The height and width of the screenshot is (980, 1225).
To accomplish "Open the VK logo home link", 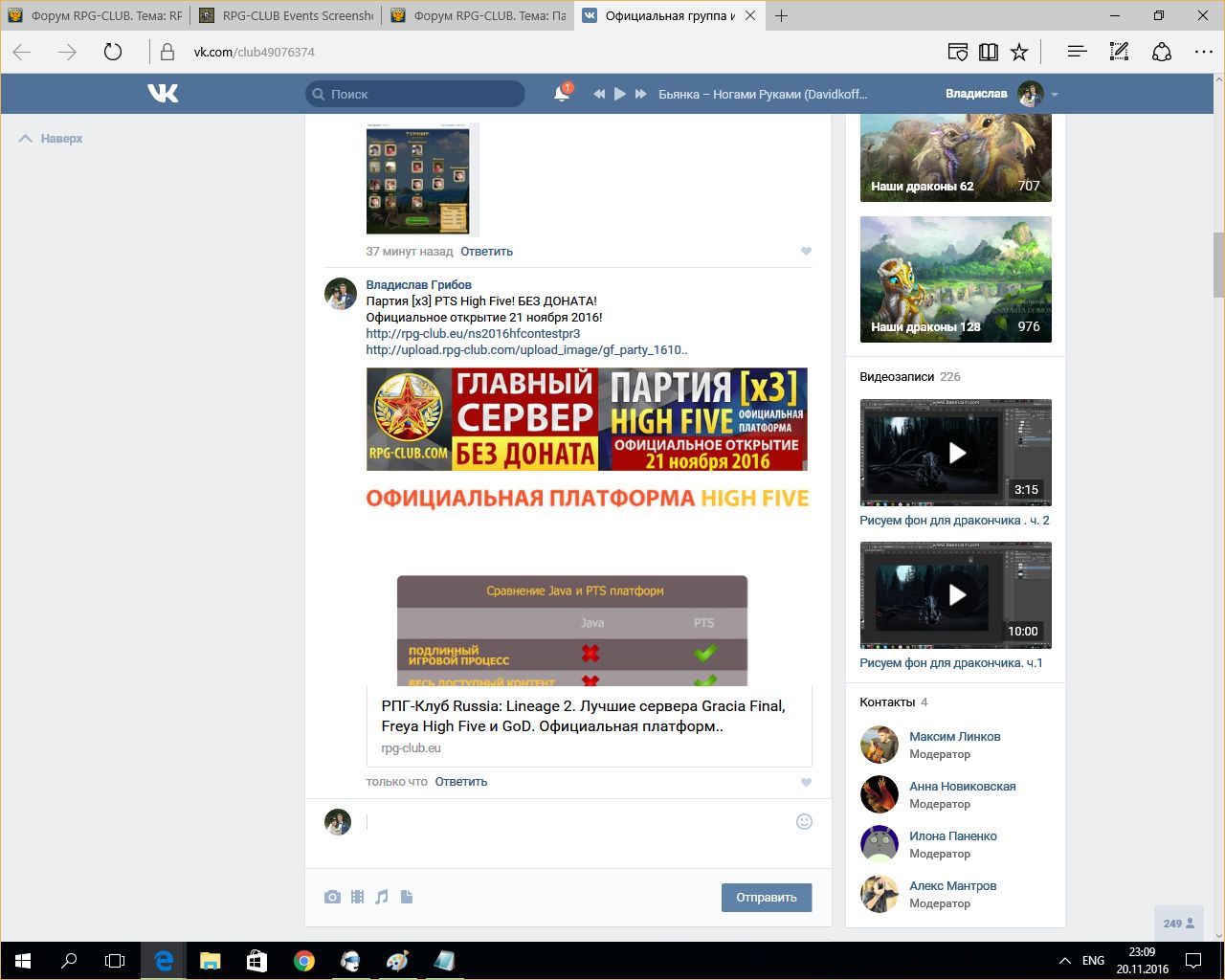I will (x=163, y=93).
